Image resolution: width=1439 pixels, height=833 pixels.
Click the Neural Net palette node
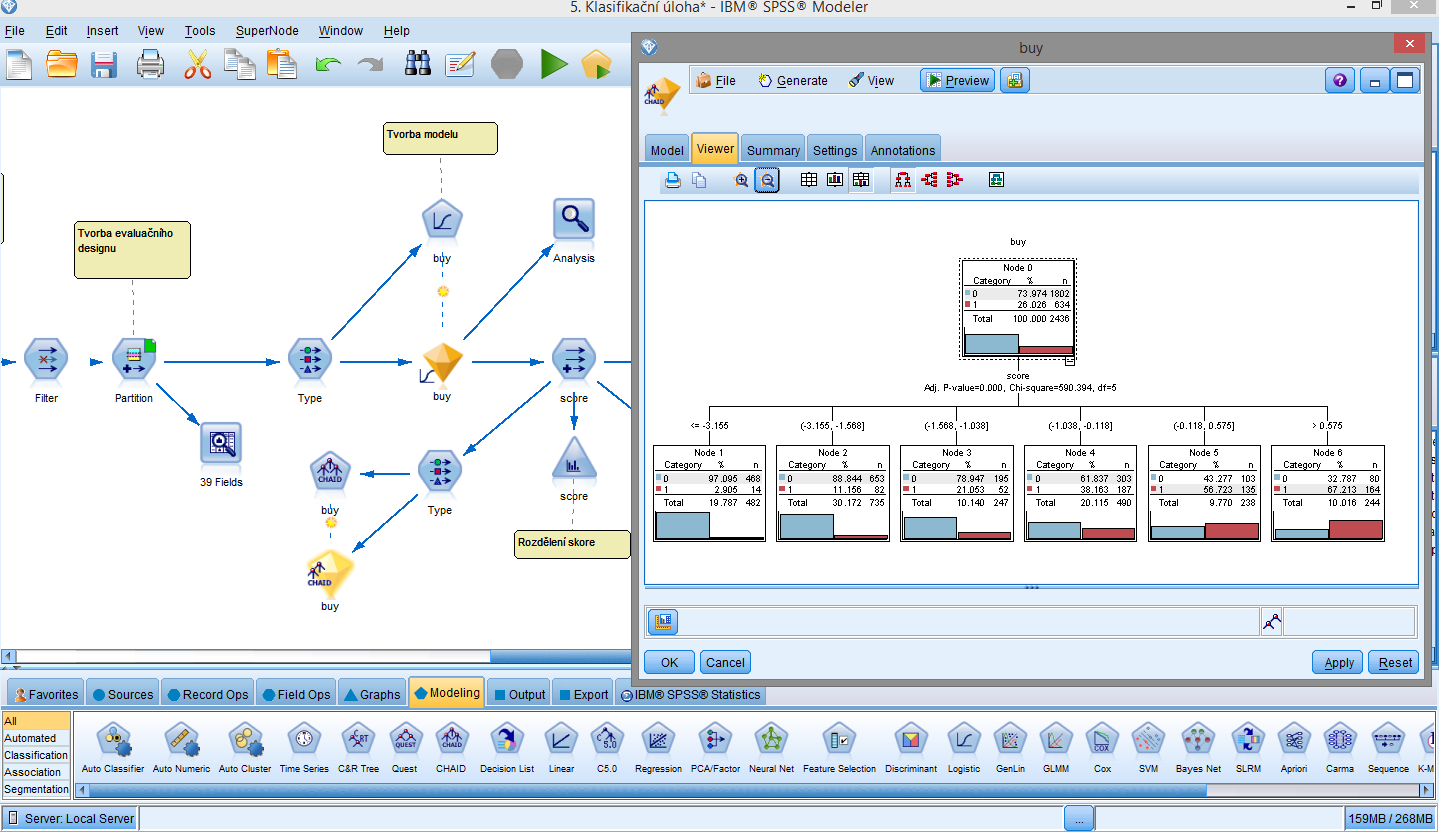tap(772, 742)
